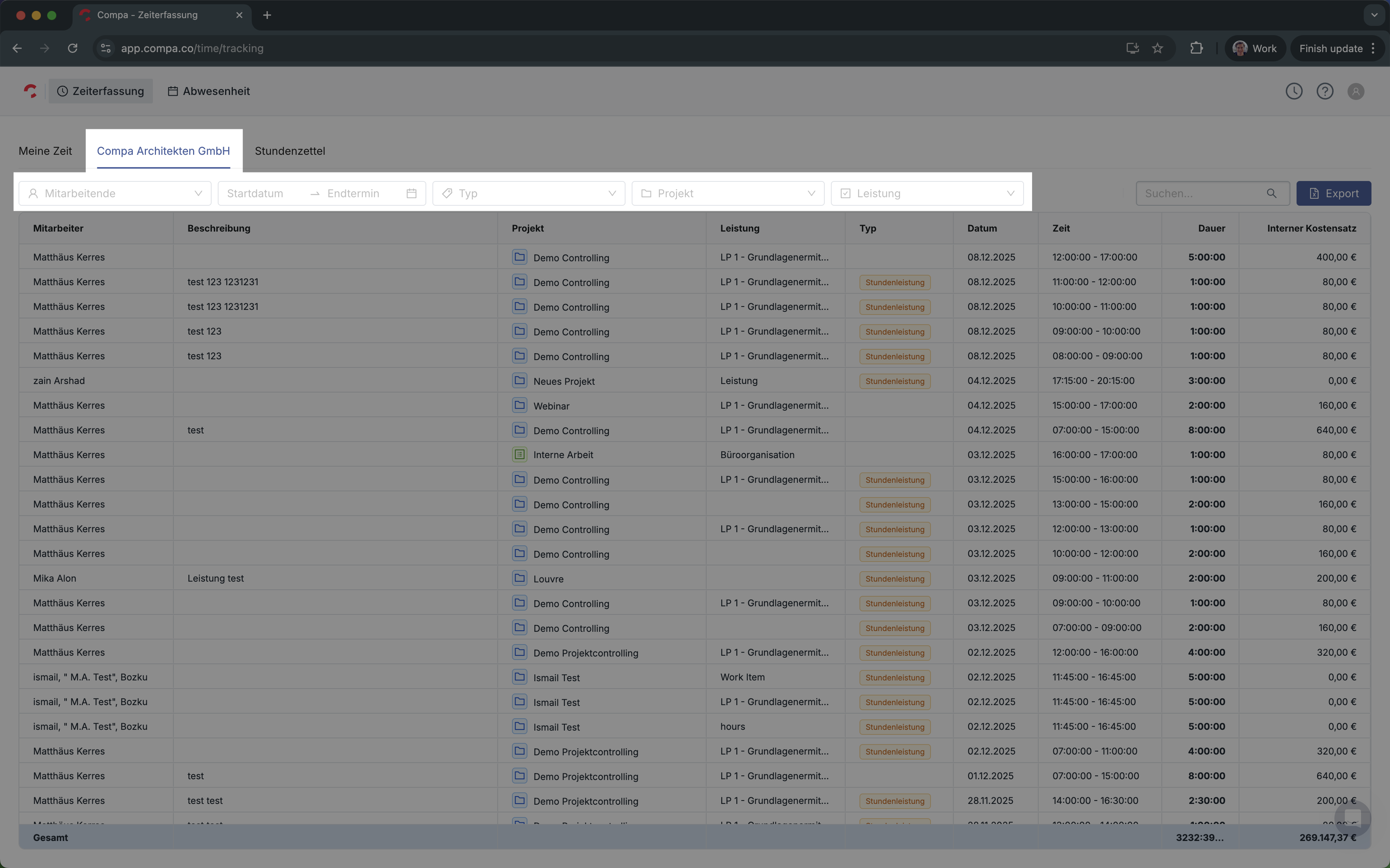This screenshot has width=1390, height=868.
Task: Open the clock timer icon in header
Action: point(1293,91)
